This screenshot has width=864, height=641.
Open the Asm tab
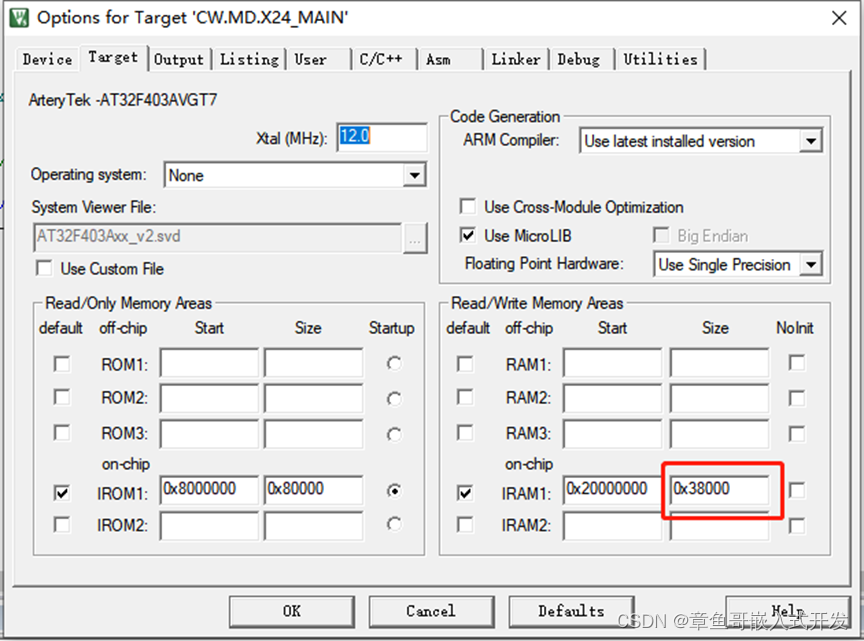pos(438,59)
